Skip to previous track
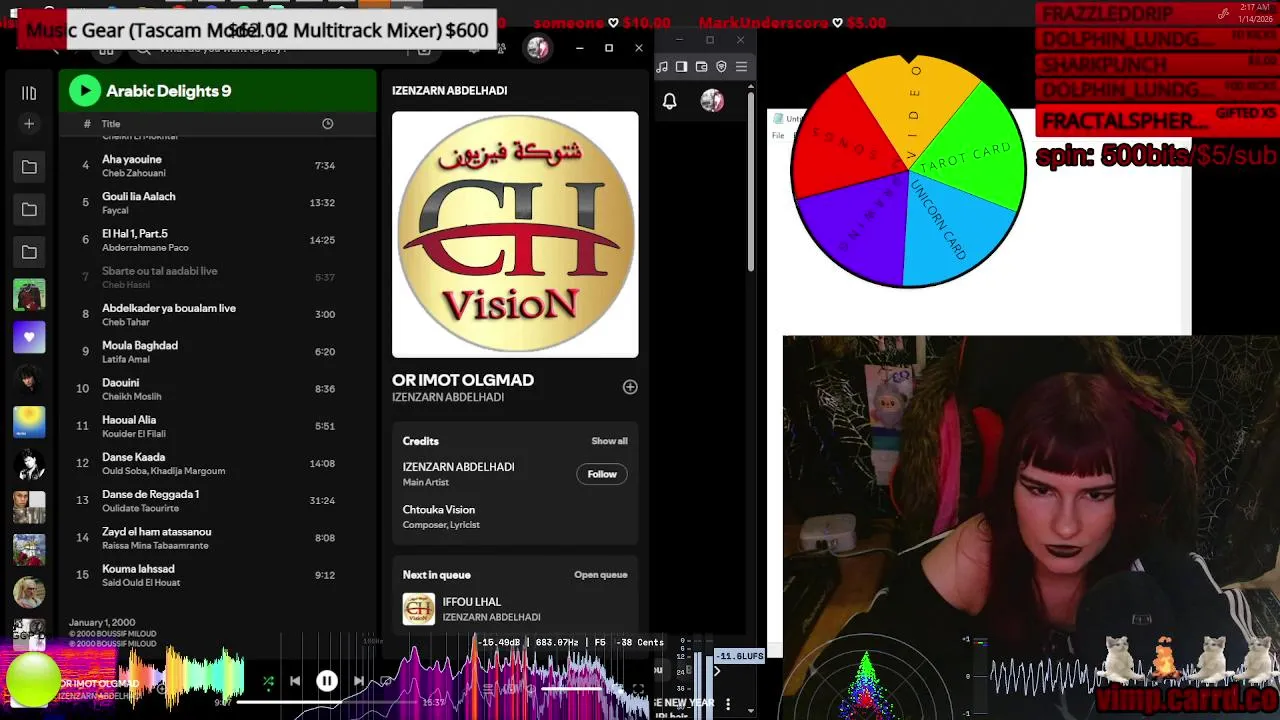Viewport: 1280px width, 720px height. pyautogui.click(x=295, y=681)
